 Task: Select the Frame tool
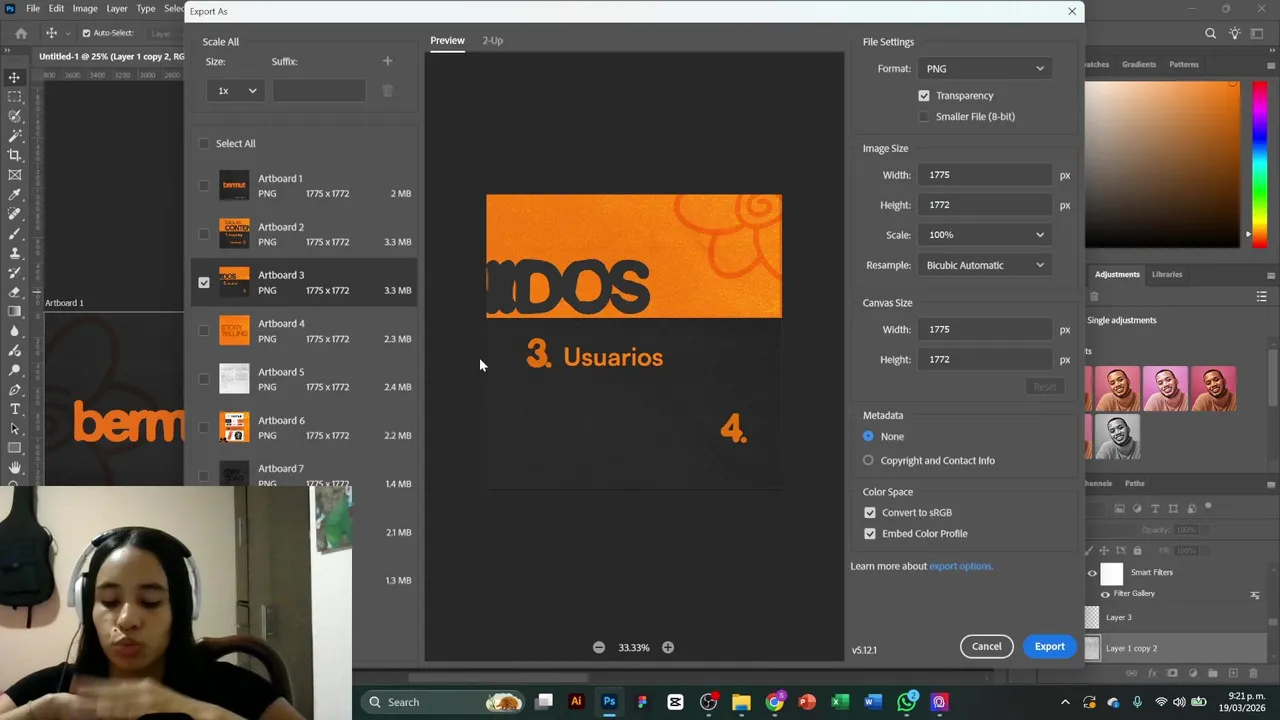[x=14, y=175]
